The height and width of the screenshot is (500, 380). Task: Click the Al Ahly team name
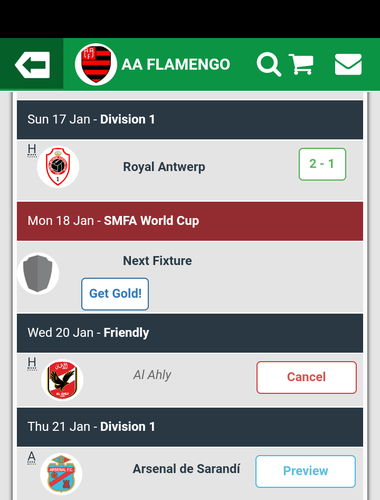click(152, 375)
